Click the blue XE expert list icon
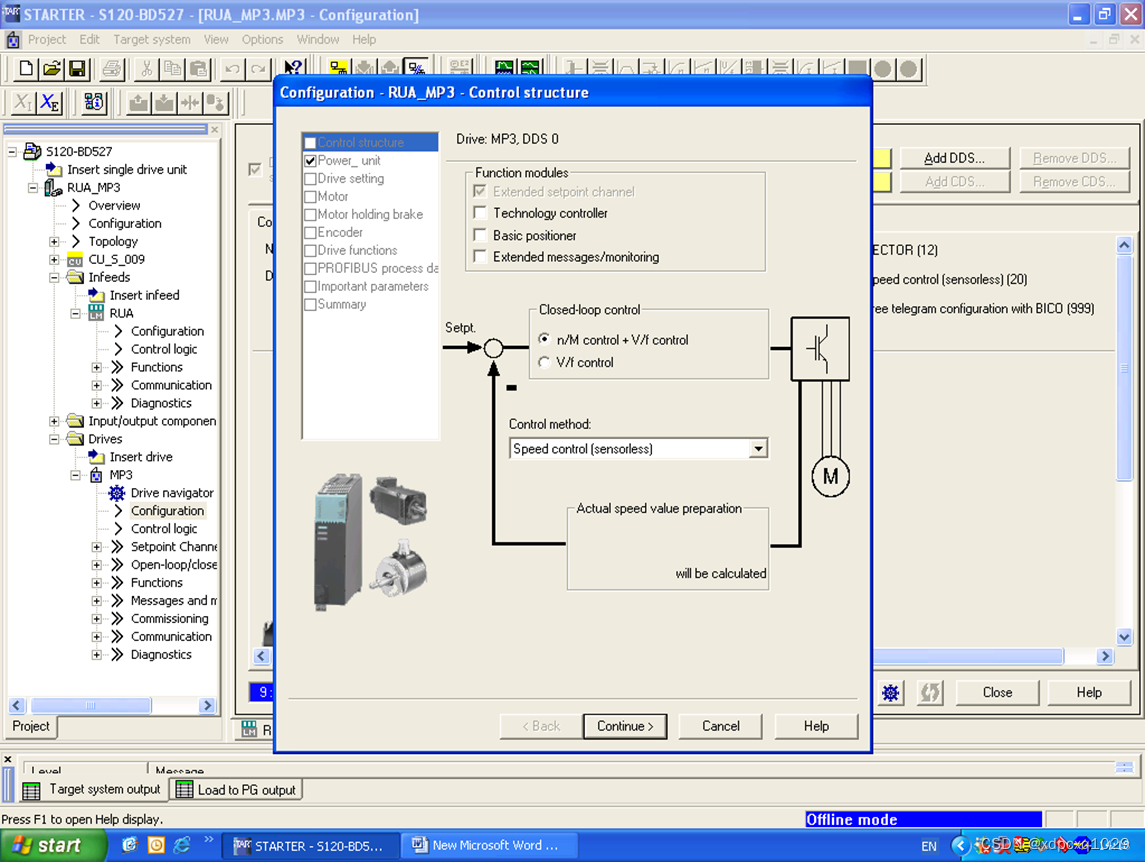This screenshot has height=862, width=1145. (x=50, y=102)
